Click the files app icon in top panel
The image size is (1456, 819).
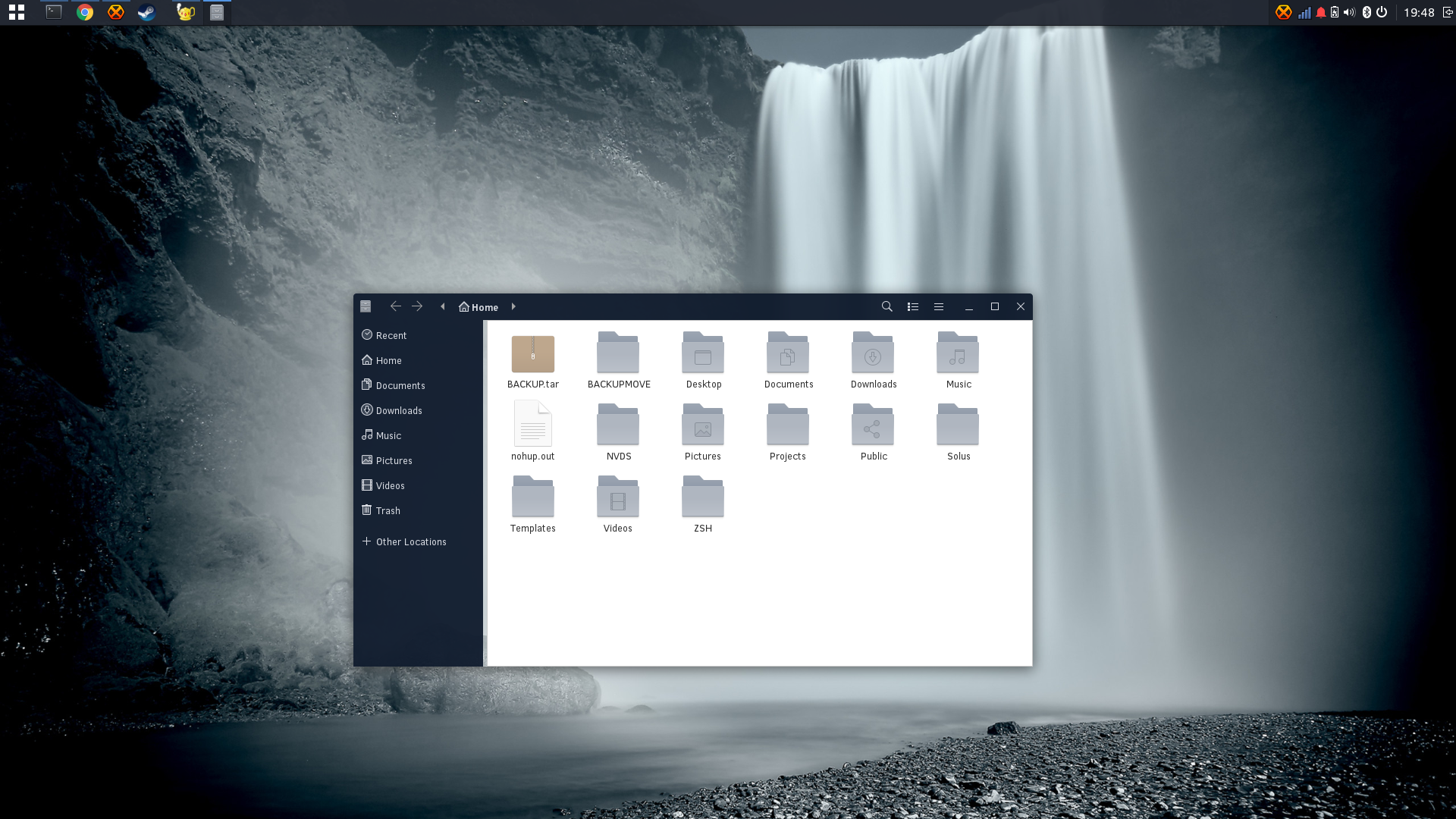coord(217,12)
